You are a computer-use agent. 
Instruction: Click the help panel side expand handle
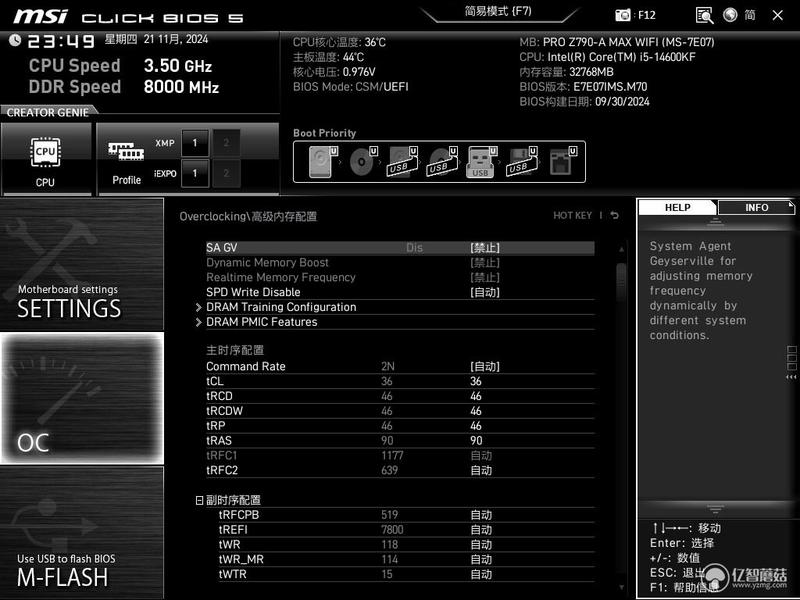[x=791, y=362]
